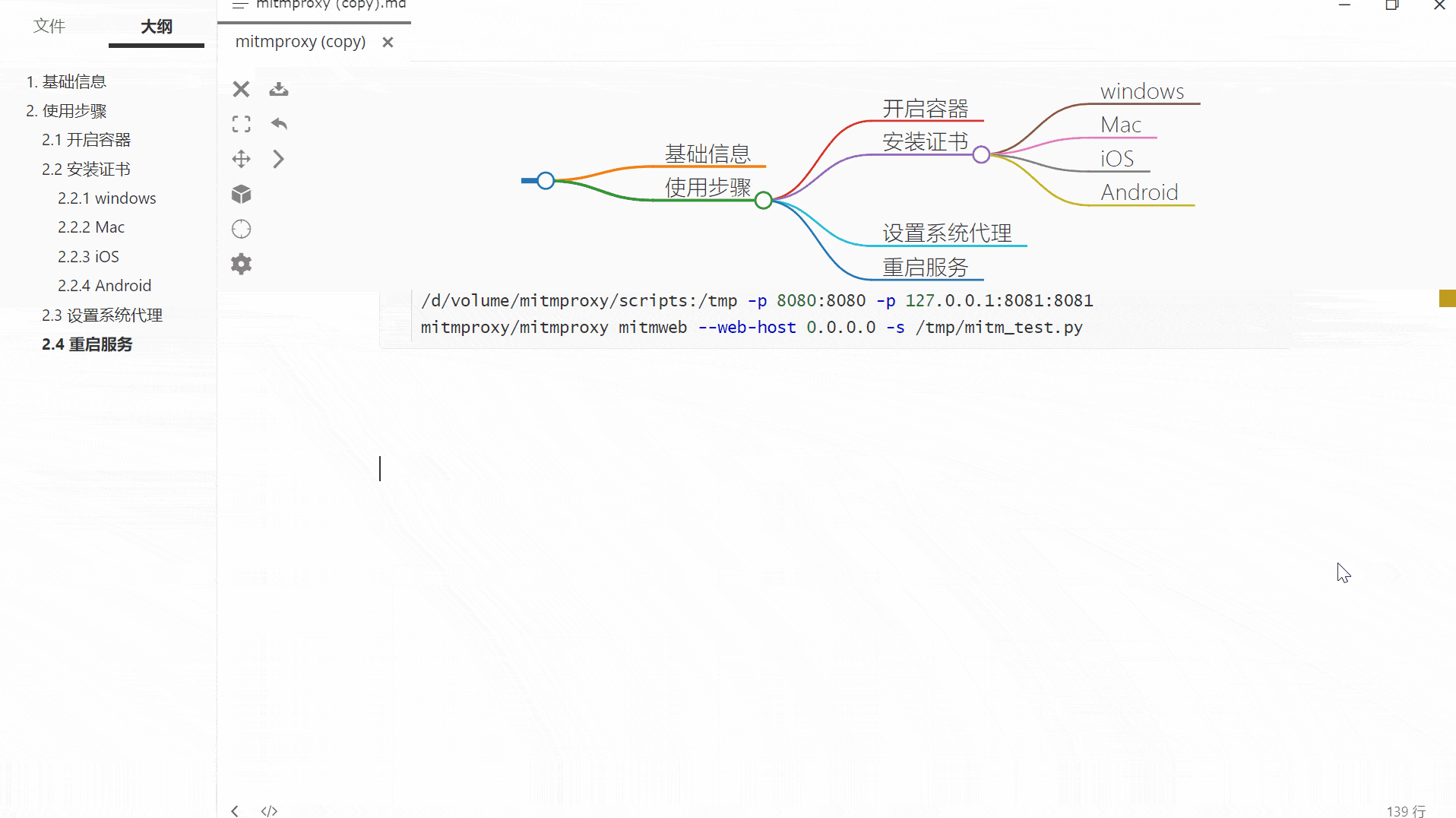Collapse the 安装证书 node circle
The width and height of the screenshot is (1456, 818).
[981, 155]
